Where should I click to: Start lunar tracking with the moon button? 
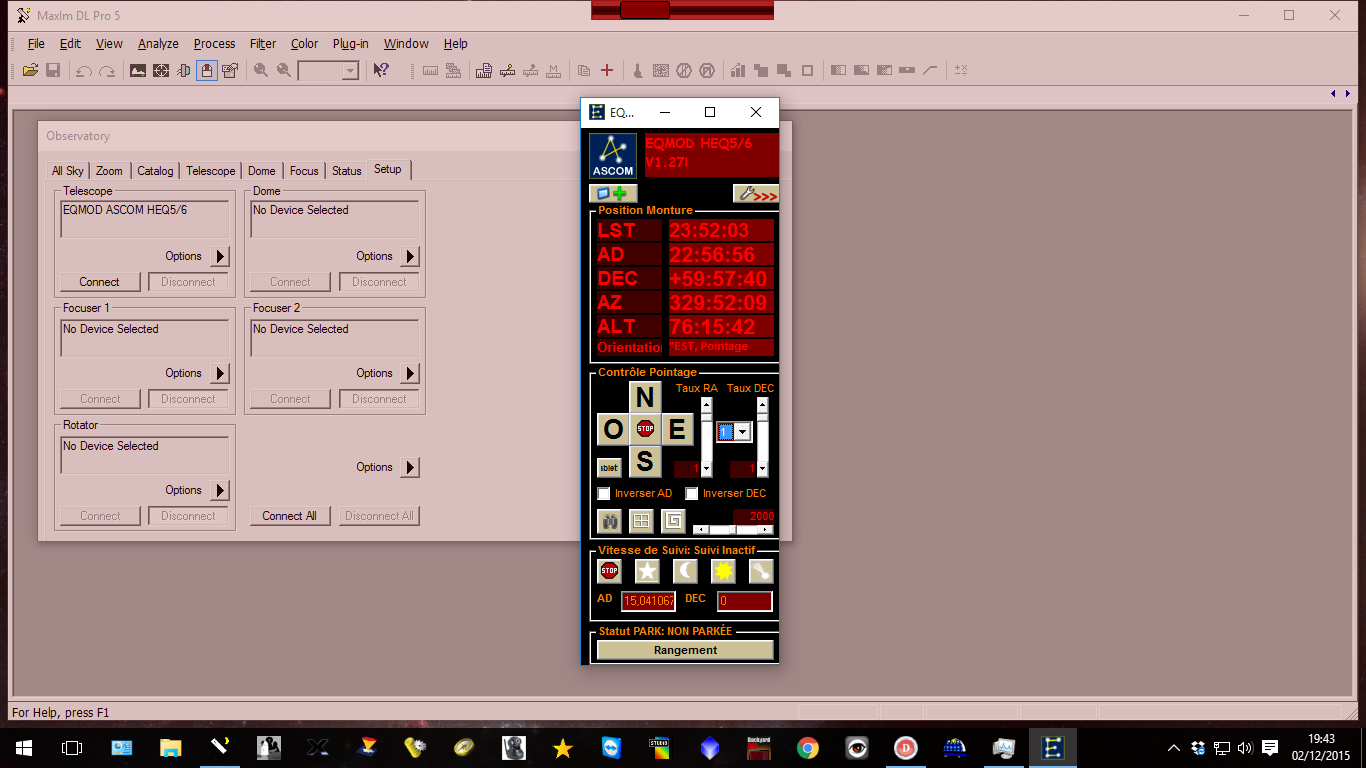685,571
